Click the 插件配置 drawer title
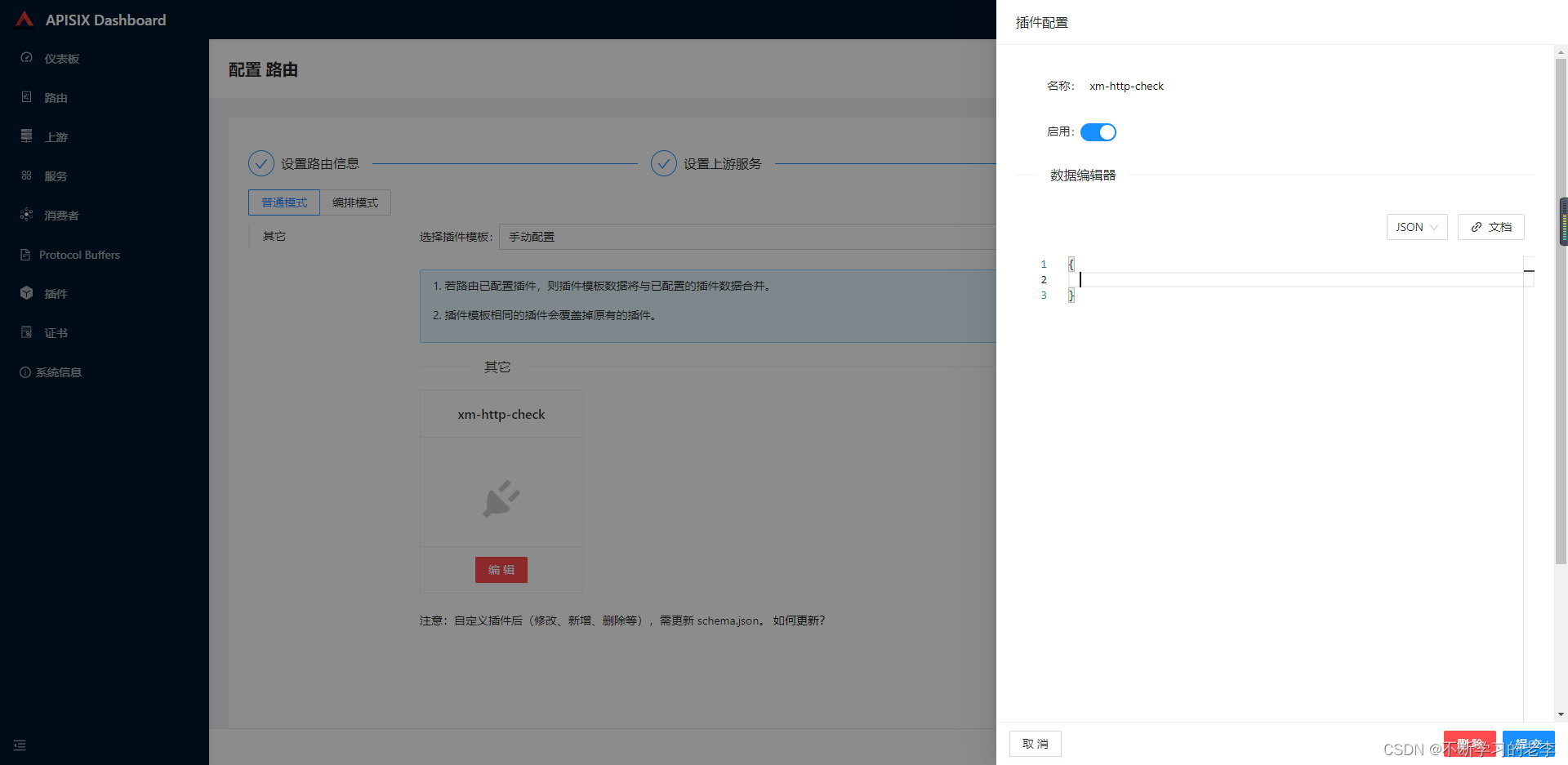 click(1042, 22)
